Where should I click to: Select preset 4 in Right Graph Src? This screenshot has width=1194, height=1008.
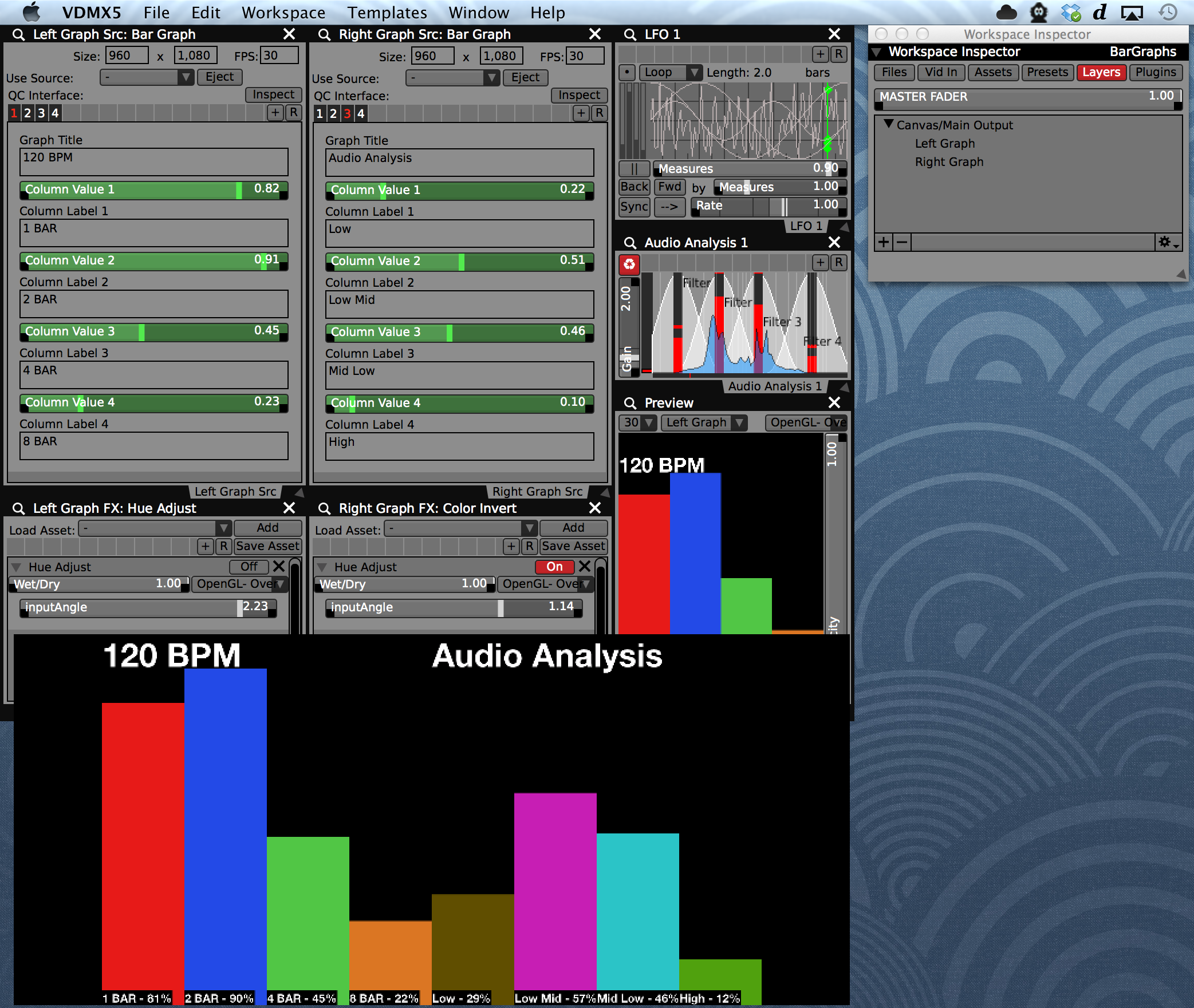361,113
